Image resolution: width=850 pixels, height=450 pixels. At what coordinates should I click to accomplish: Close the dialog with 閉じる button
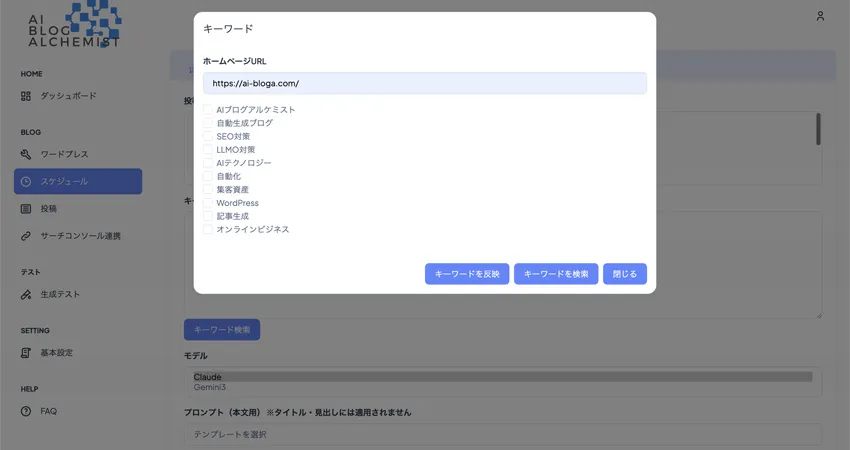pos(625,274)
